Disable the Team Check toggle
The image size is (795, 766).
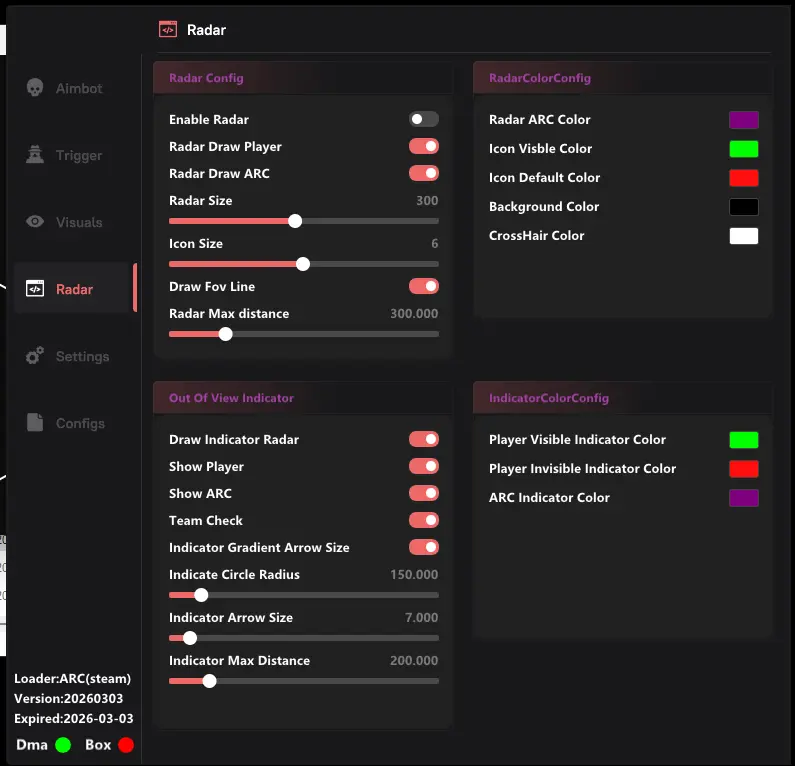[x=424, y=520]
